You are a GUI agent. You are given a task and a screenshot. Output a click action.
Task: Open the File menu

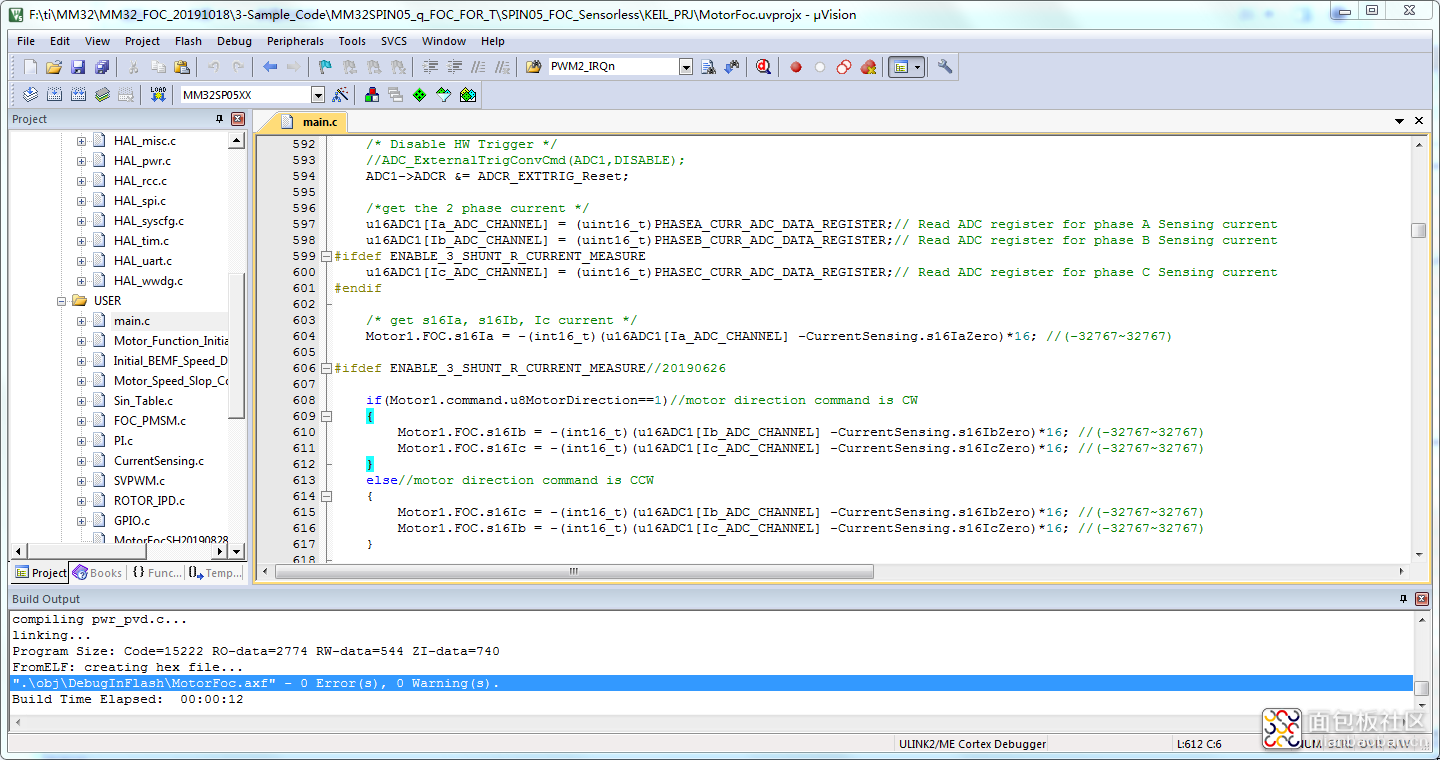[x=26, y=41]
